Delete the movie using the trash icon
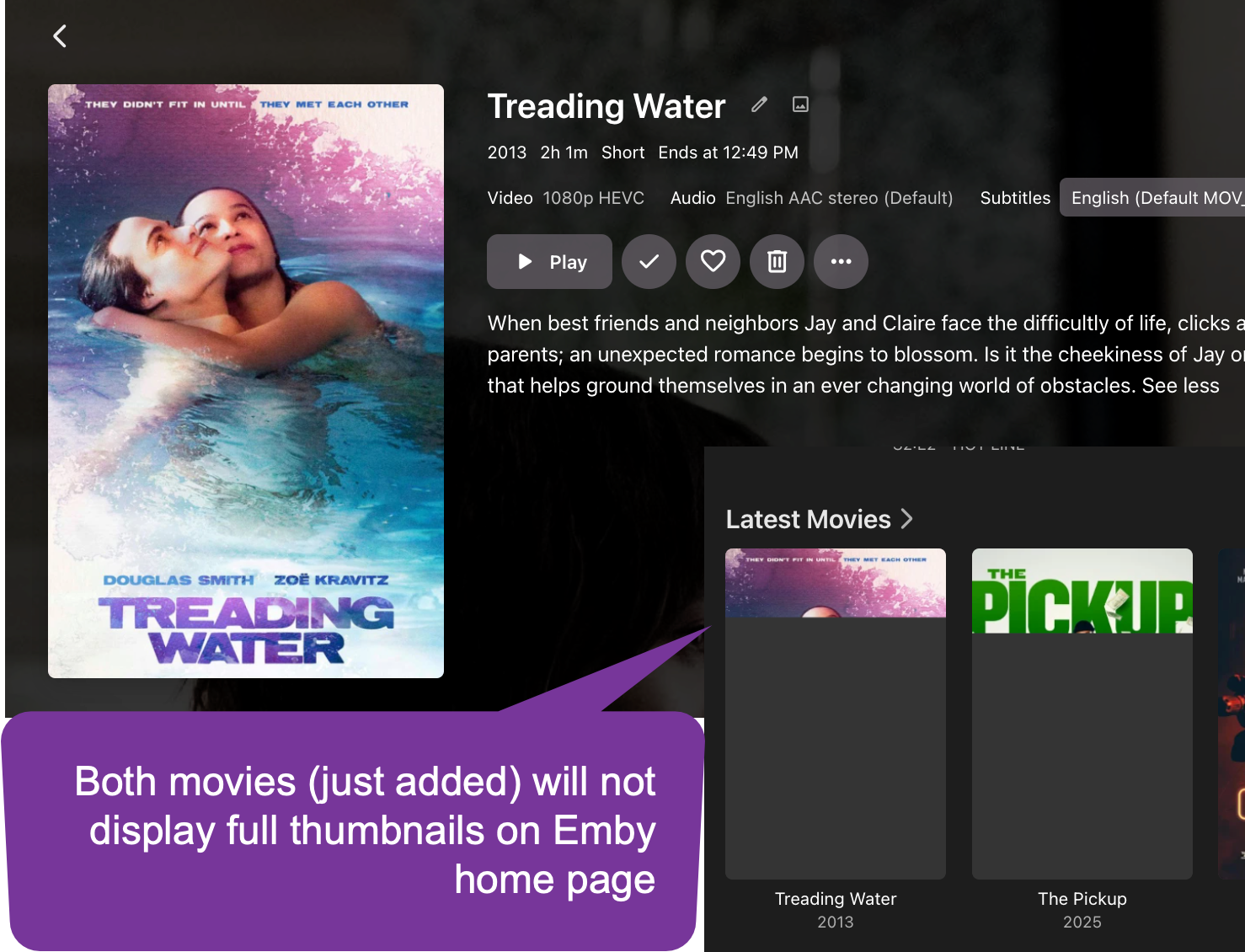The height and width of the screenshot is (952, 1245). [x=777, y=262]
